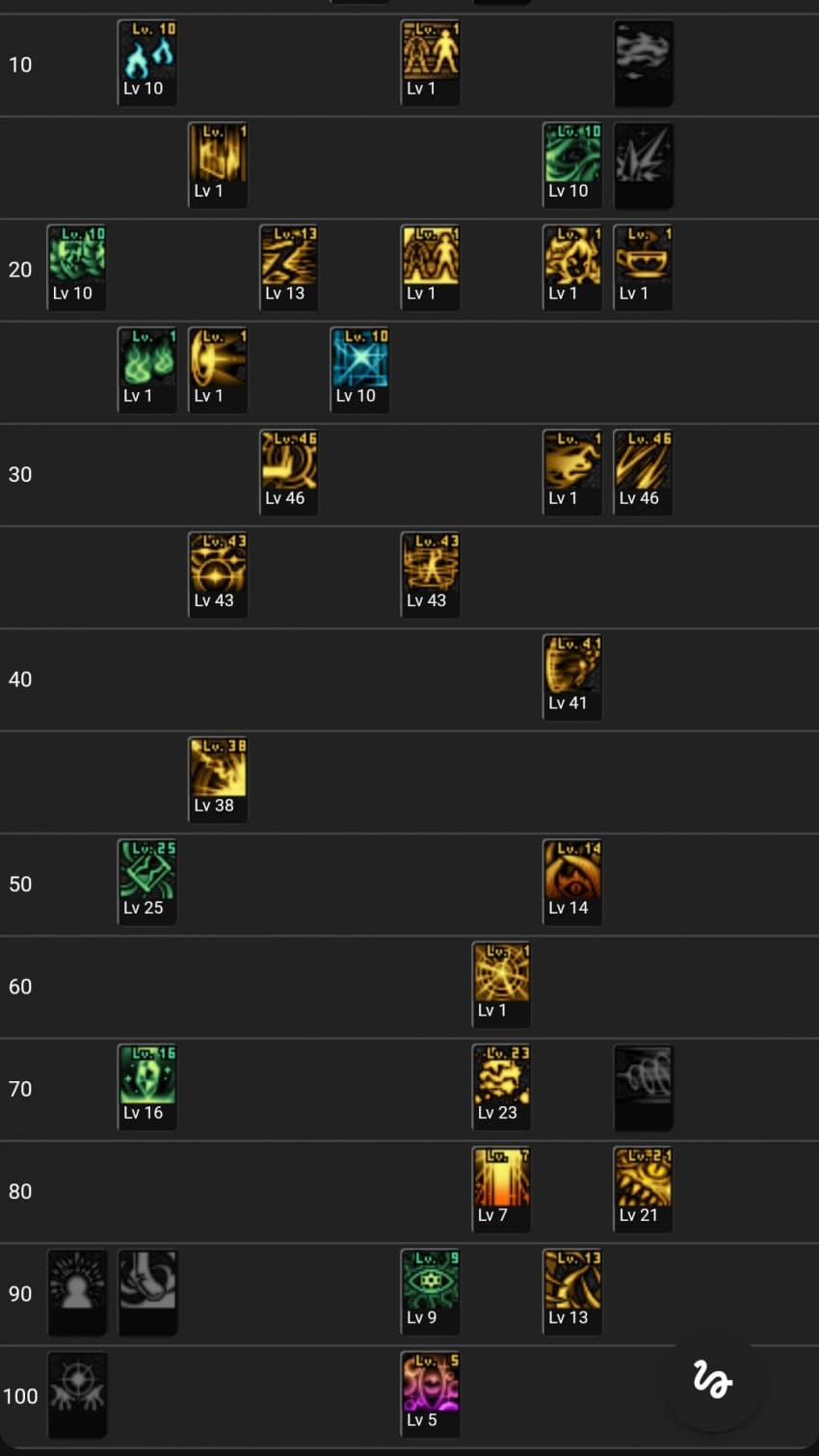Click the locked grey coil spring skill
Screen dimensions: 819x1456
click(643, 1087)
